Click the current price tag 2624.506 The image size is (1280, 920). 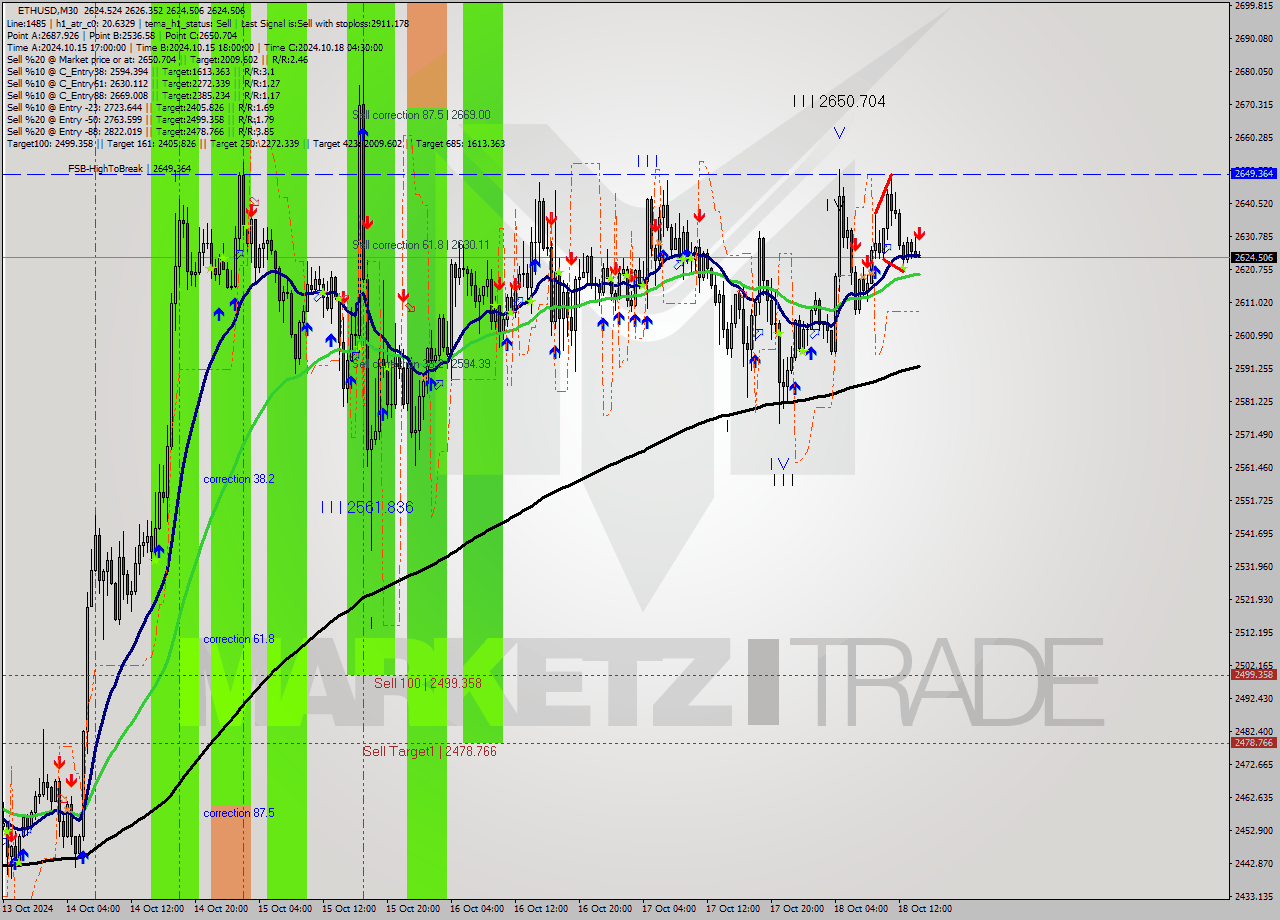pos(1254,257)
